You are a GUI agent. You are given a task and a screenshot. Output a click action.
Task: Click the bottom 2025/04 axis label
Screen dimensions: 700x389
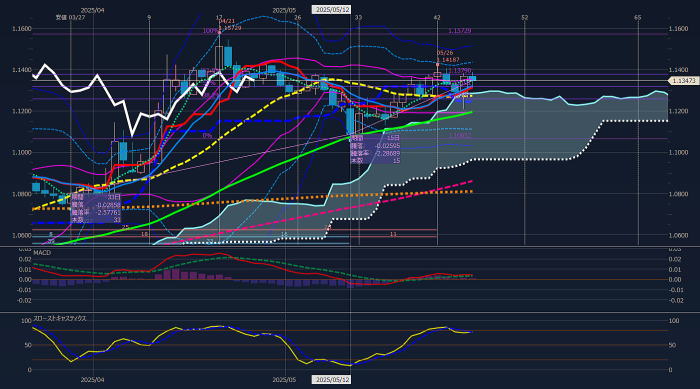[92, 380]
